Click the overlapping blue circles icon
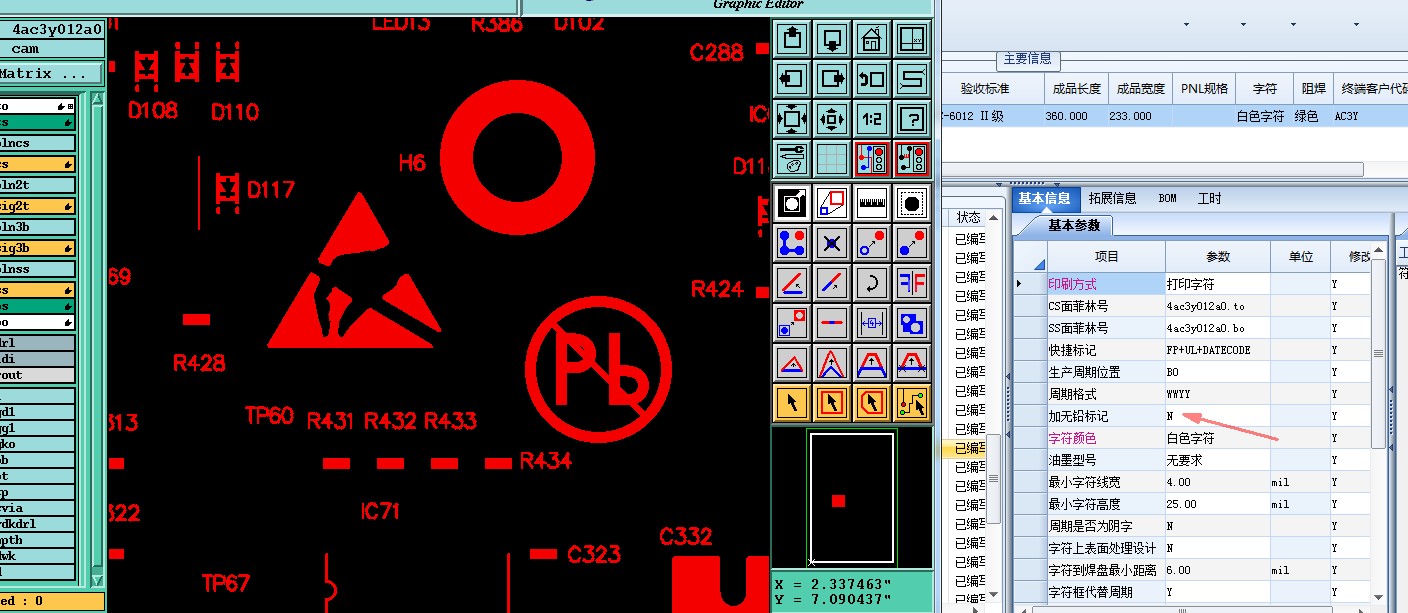The width and height of the screenshot is (1408, 613). pos(911,323)
